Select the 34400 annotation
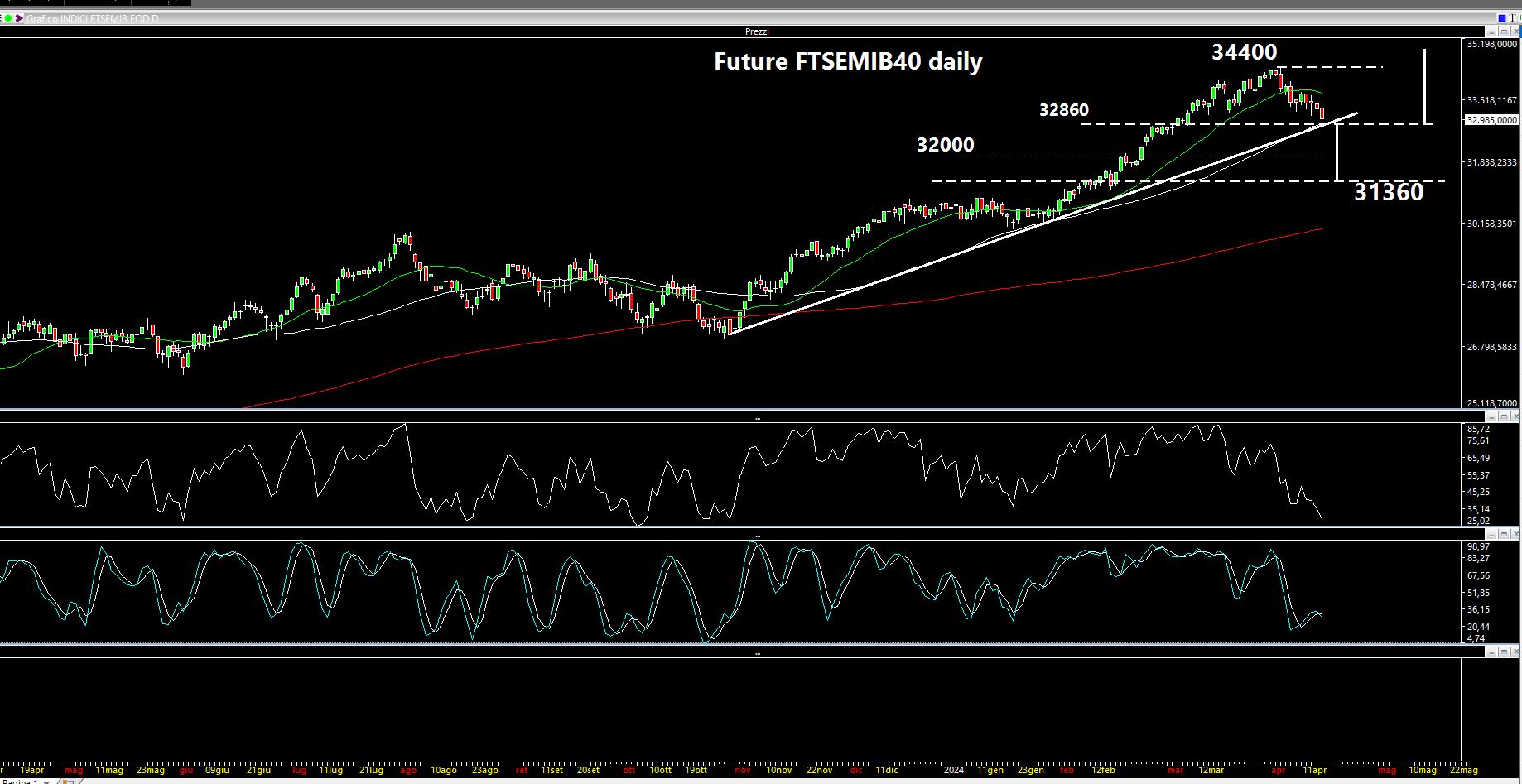 coord(1244,51)
